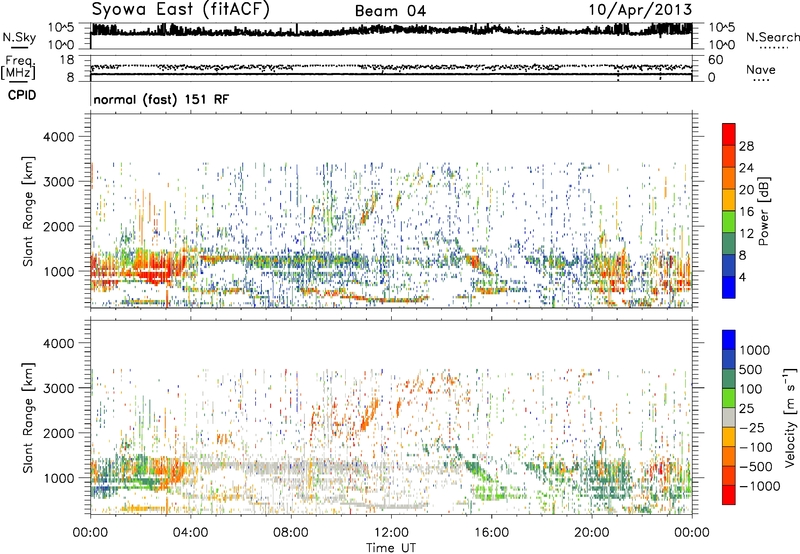Pick the light green 25–100 Velocity colorbar segment
Screen dimensions: 800x554
pyautogui.click(x=729, y=398)
